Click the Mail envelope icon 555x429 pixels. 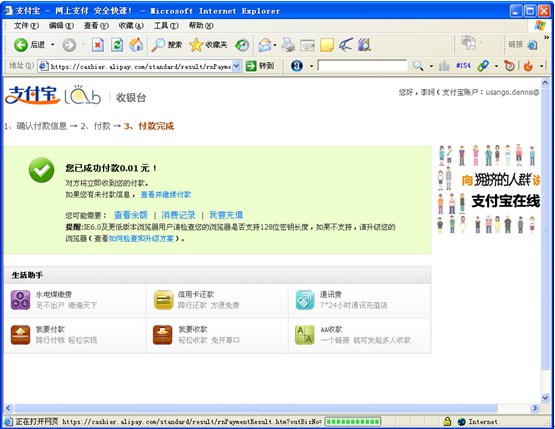[265, 45]
